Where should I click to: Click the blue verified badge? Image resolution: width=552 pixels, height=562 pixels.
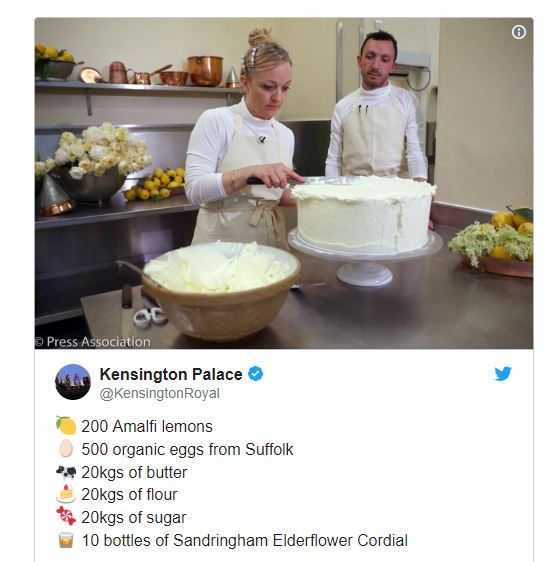point(256,374)
